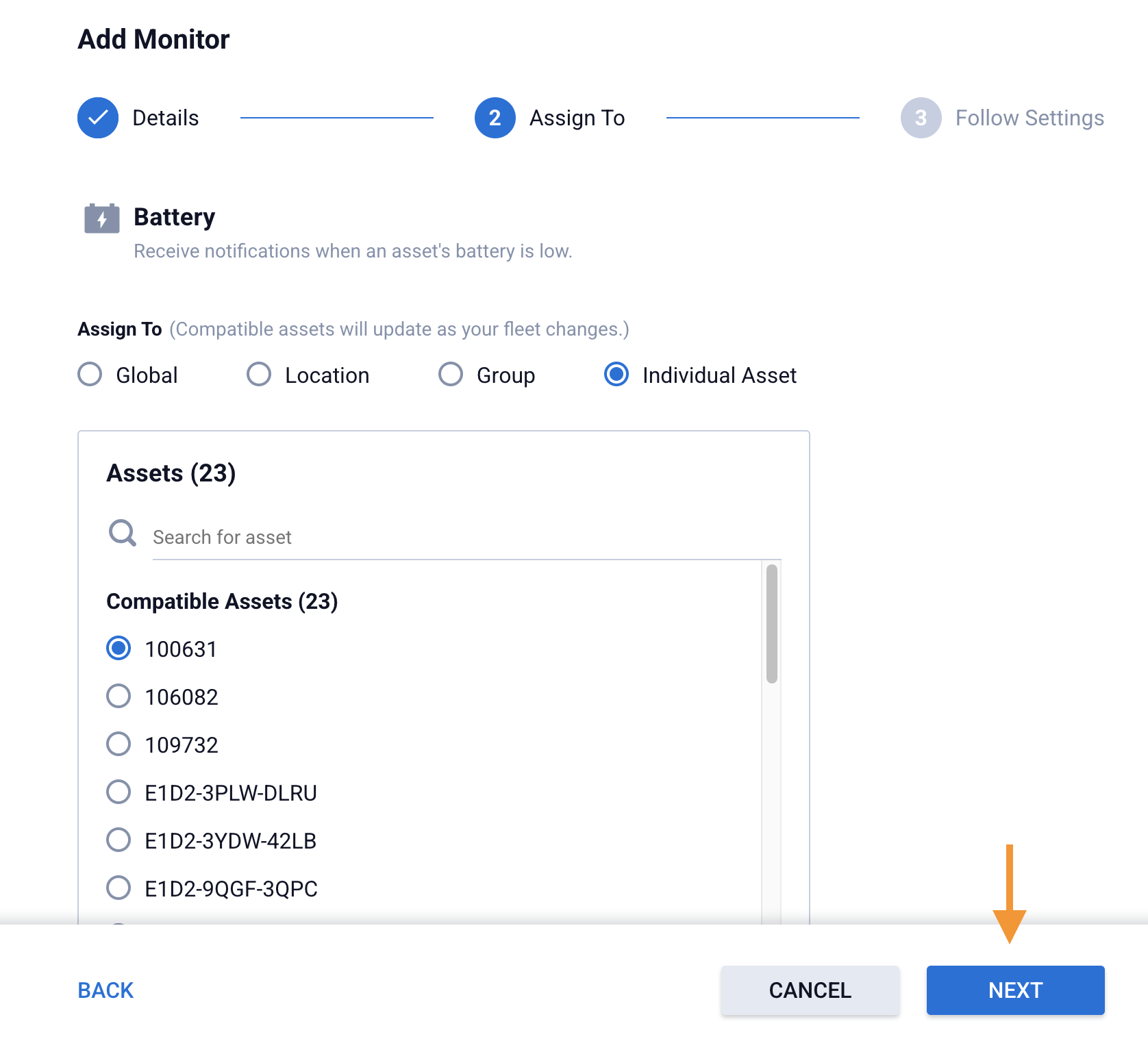Select the Individual Asset radio button

616,375
